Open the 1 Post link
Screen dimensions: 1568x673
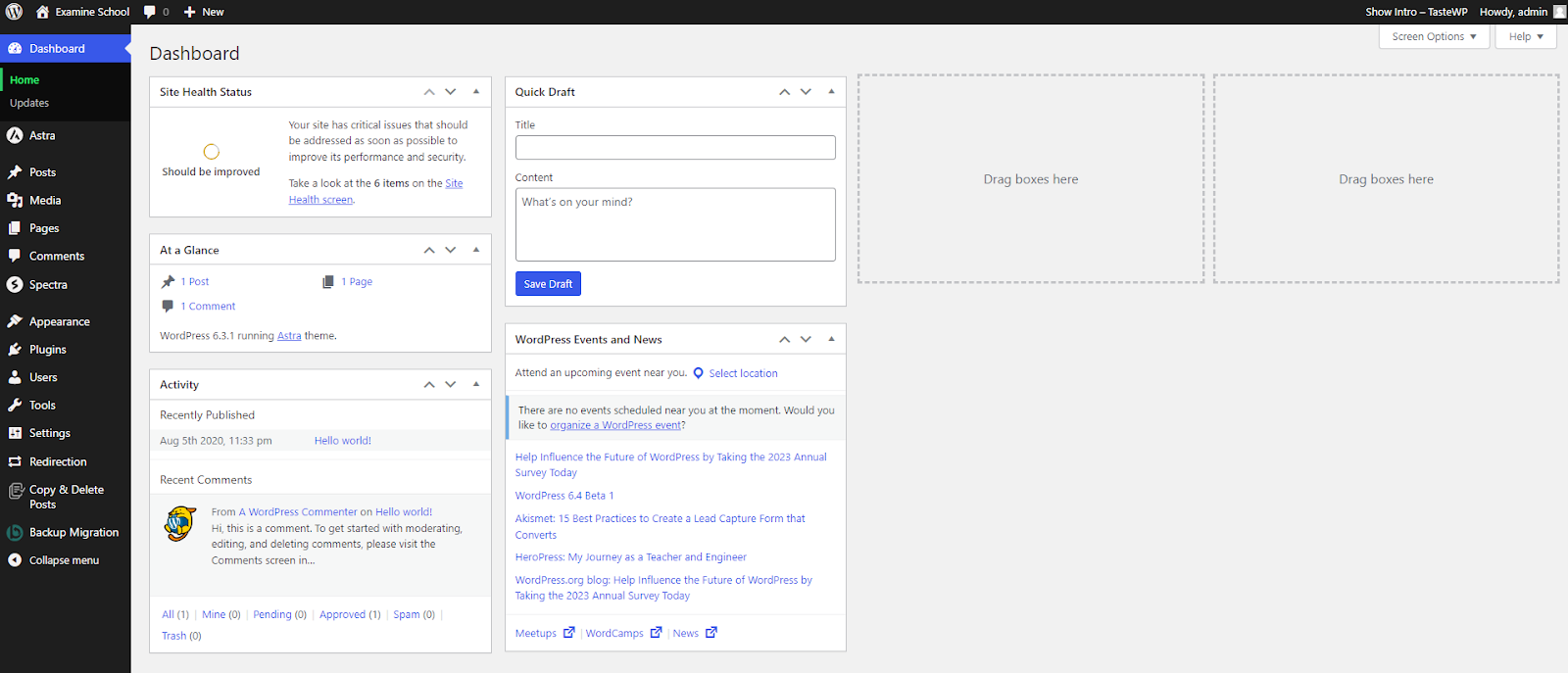tap(194, 282)
